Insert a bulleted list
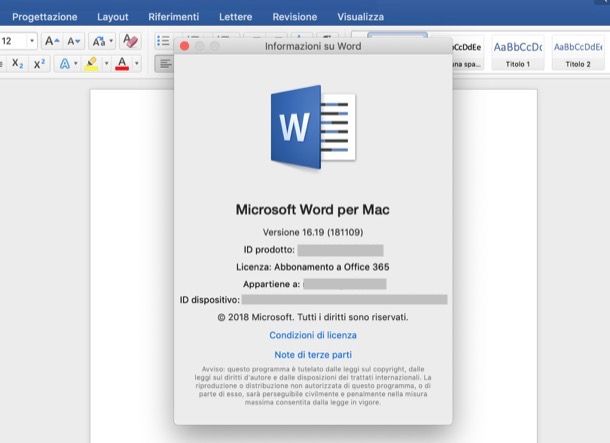This screenshot has width=610, height=443. pyautogui.click(x=163, y=40)
